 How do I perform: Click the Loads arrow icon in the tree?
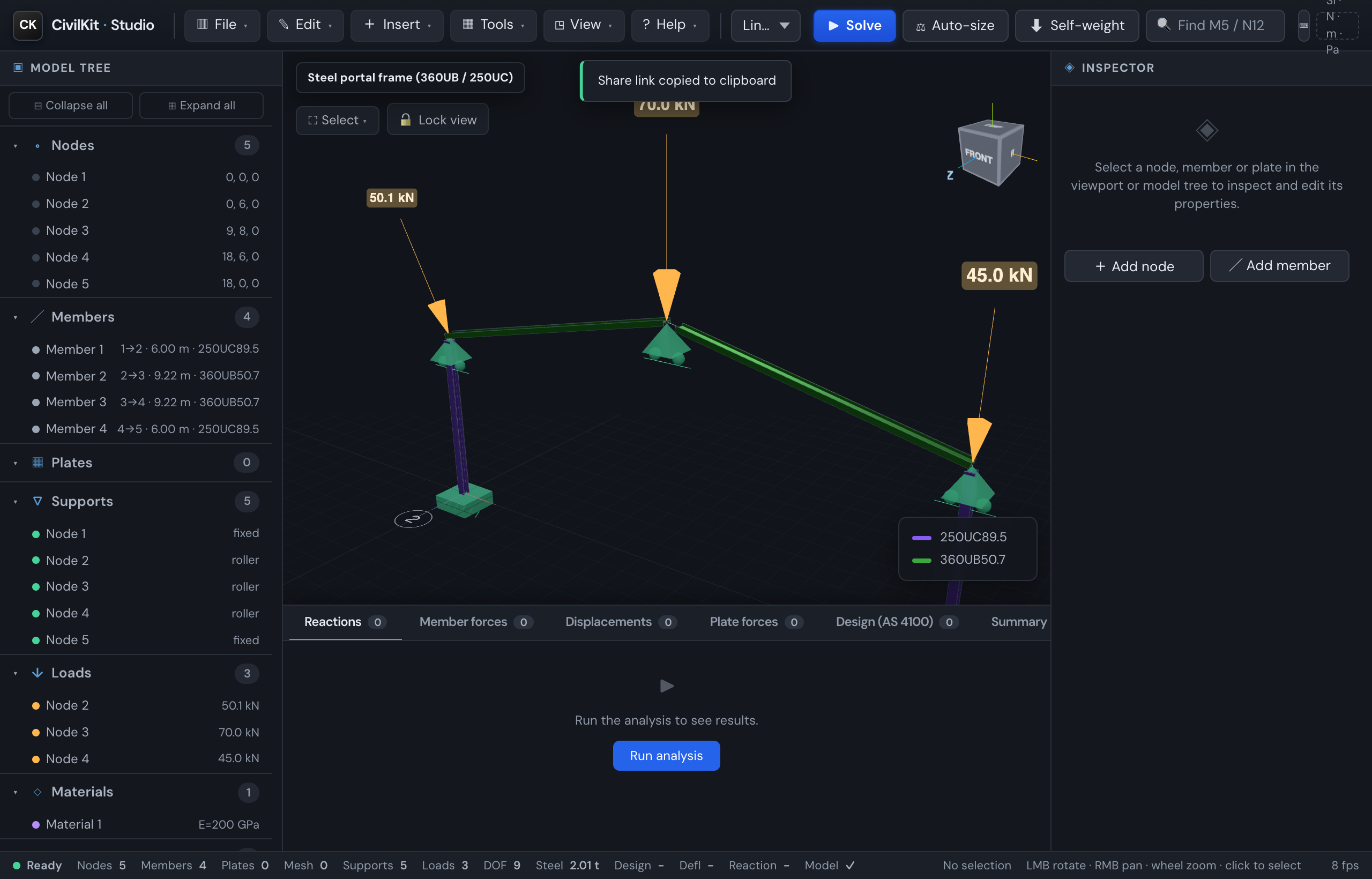point(38,672)
